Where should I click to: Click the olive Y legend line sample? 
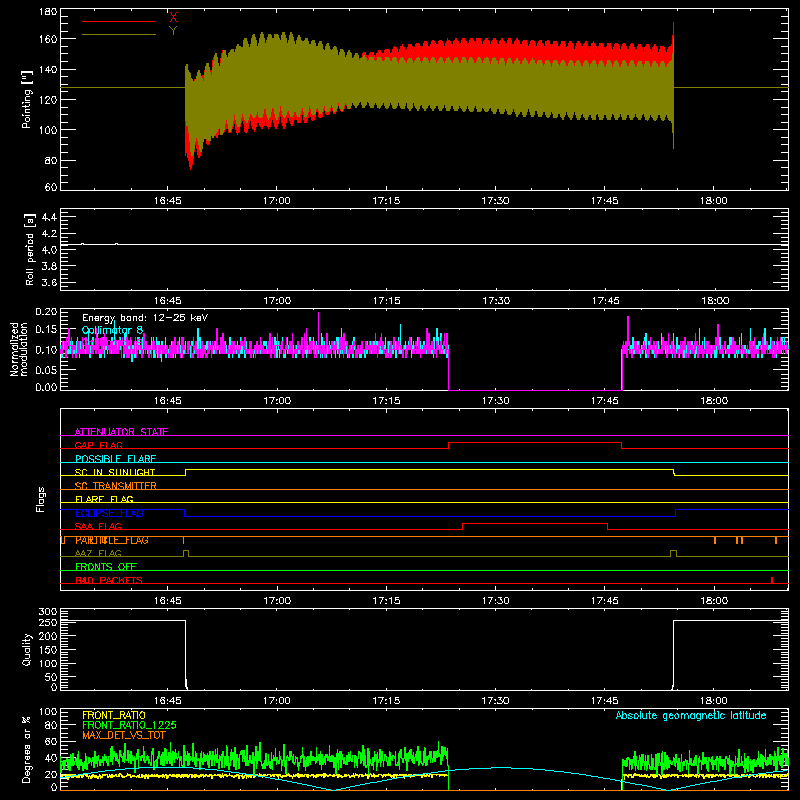click(x=119, y=35)
